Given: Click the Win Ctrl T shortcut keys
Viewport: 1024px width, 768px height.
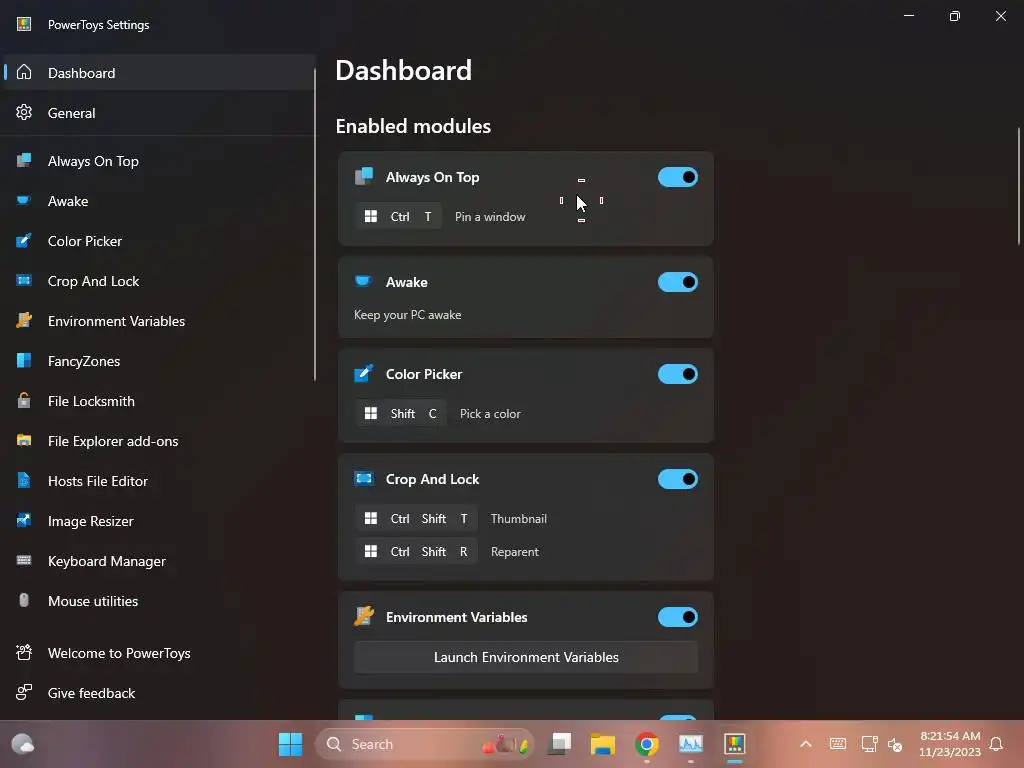Looking at the screenshot, I should pyautogui.click(x=398, y=216).
